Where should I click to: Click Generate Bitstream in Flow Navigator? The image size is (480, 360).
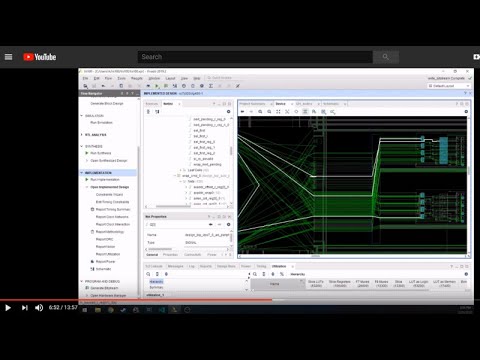[x=104, y=288]
